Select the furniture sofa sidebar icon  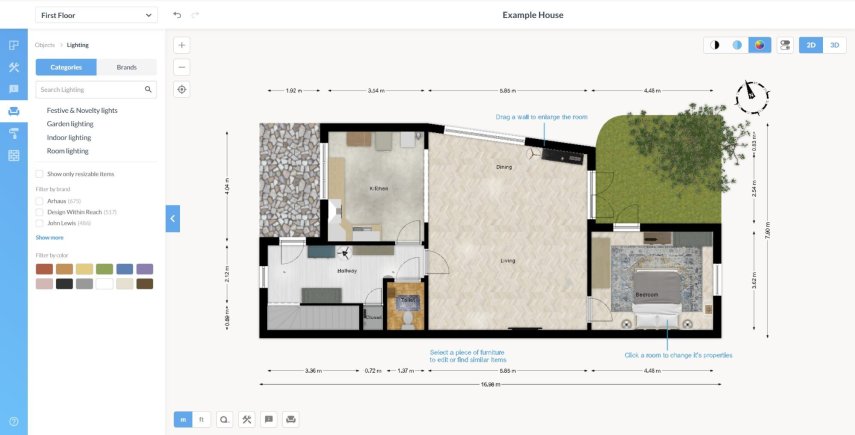tap(14, 111)
